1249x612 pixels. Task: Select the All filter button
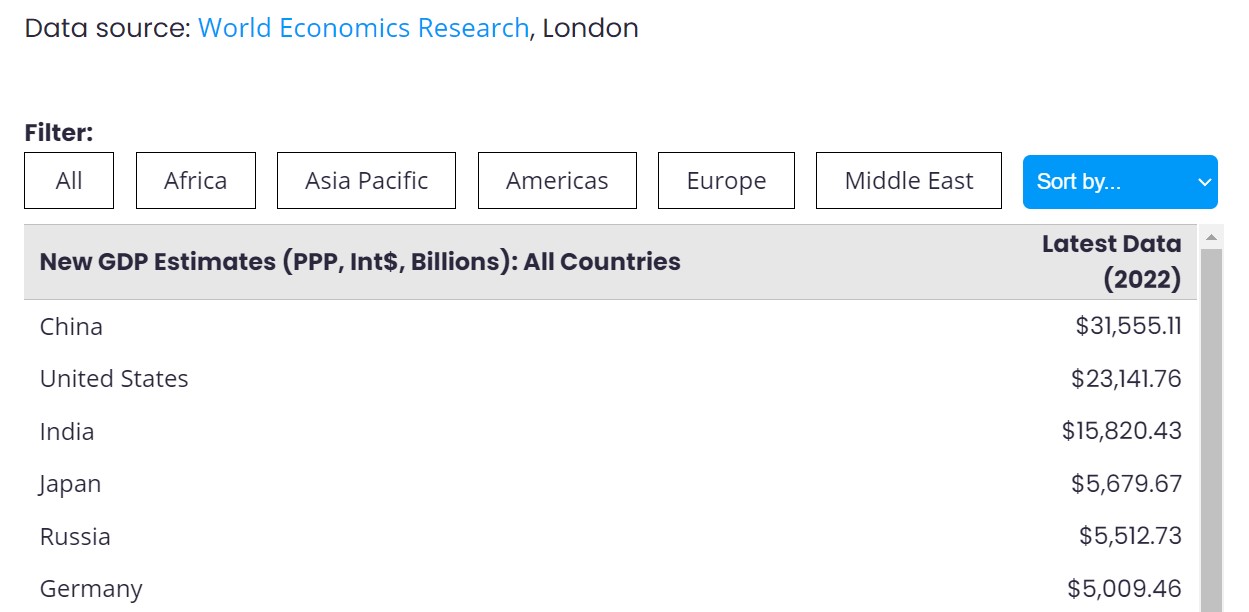pyautogui.click(x=69, y=181)
